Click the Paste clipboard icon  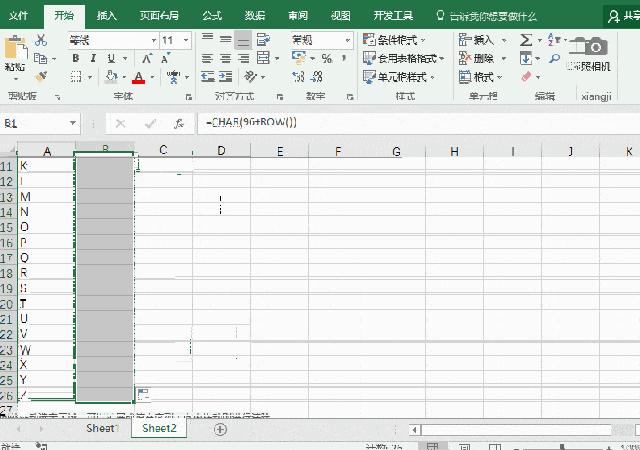click(x=16, y=49)
